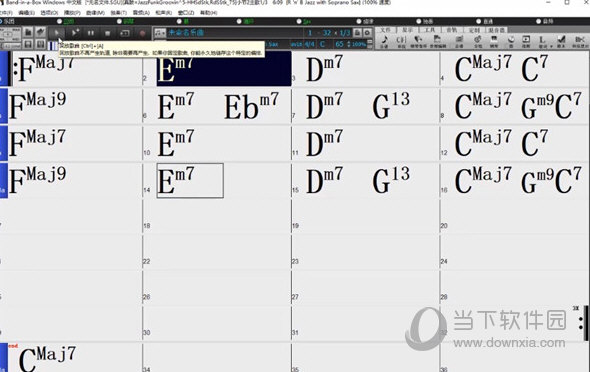Click the last icon at toolbar's right end

[x=579, y=41]
